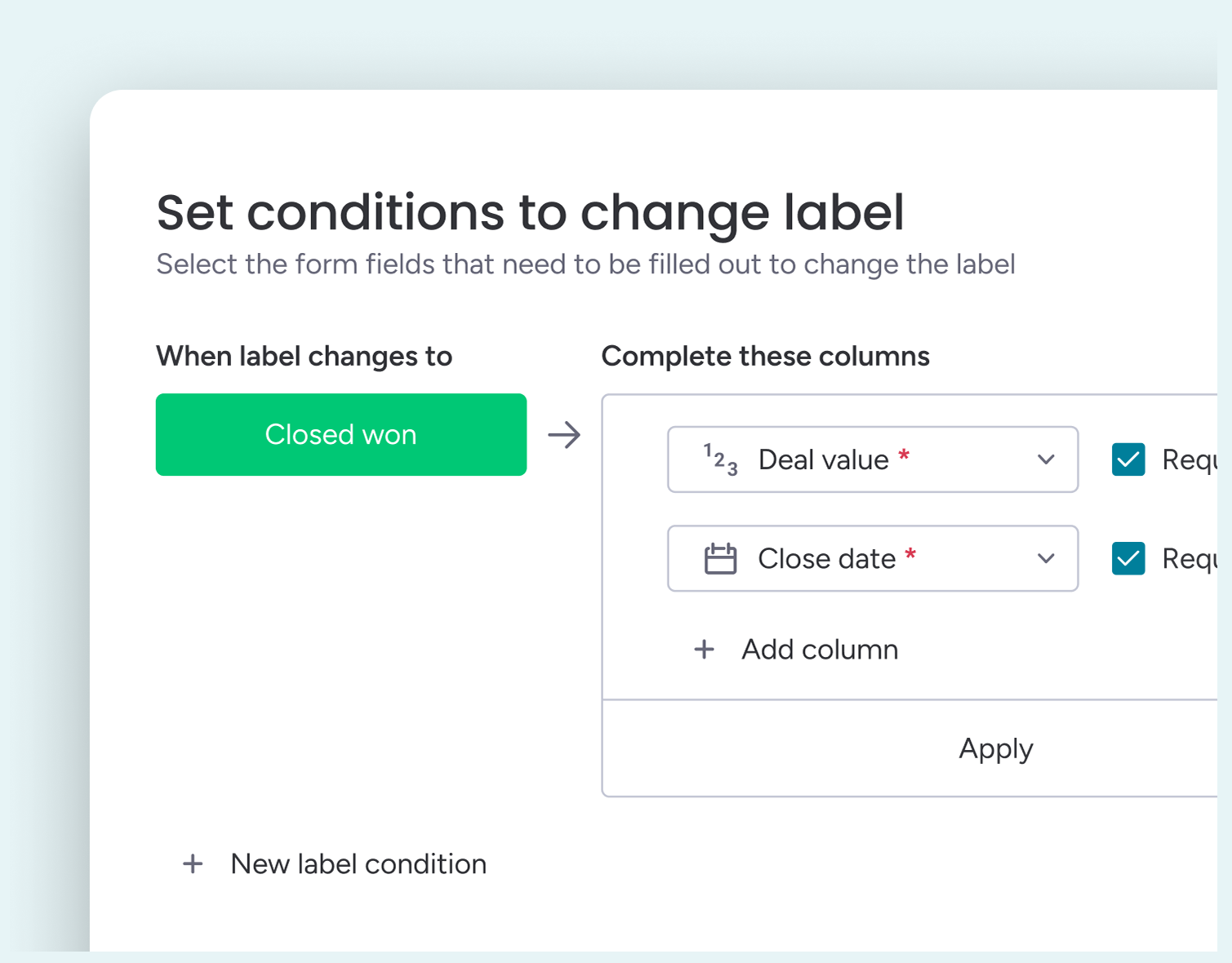Uncheck the Required checkbox for Close date
This screenshot has width=1232, height=963.
[x=1128, y=559]
